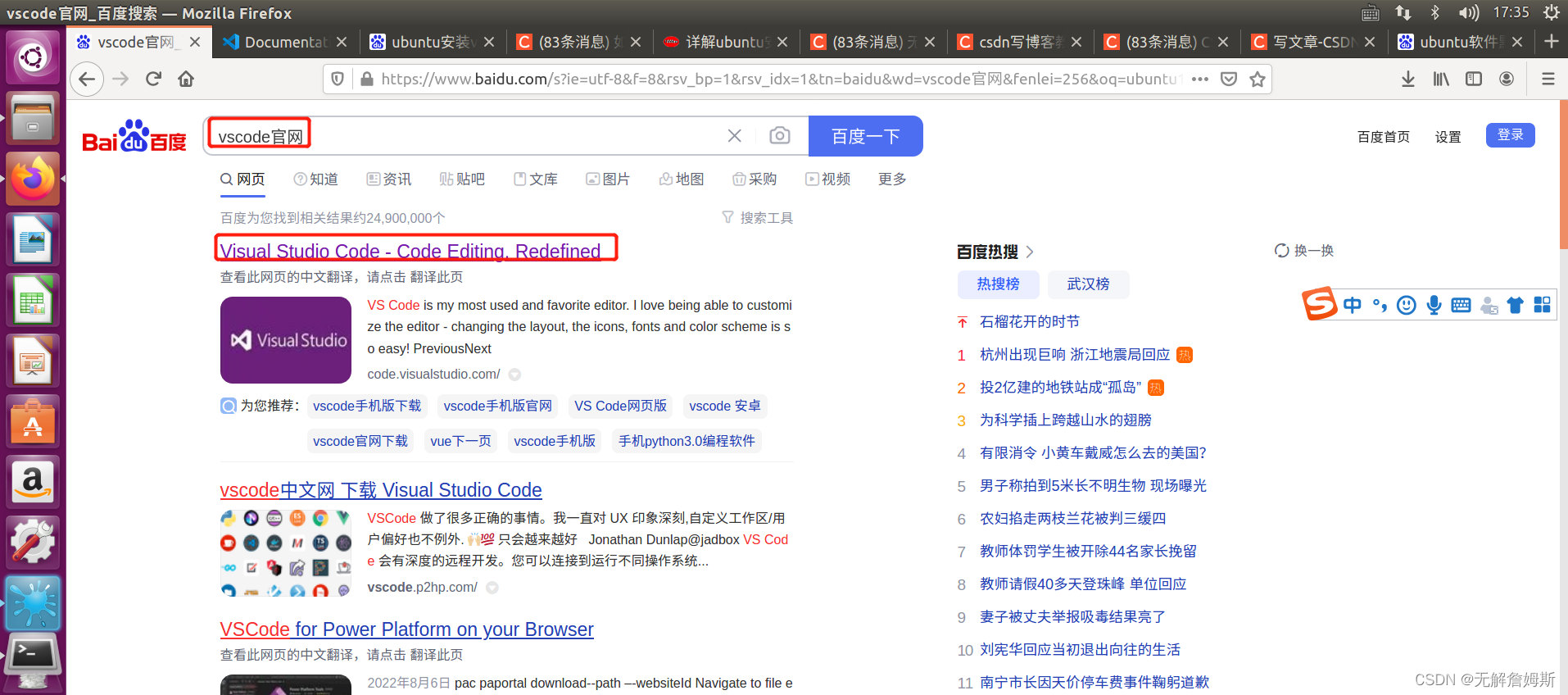Screen dimensions: 1568x695
Task: Open vscode中文网 下载 result link
Action: 381,489
